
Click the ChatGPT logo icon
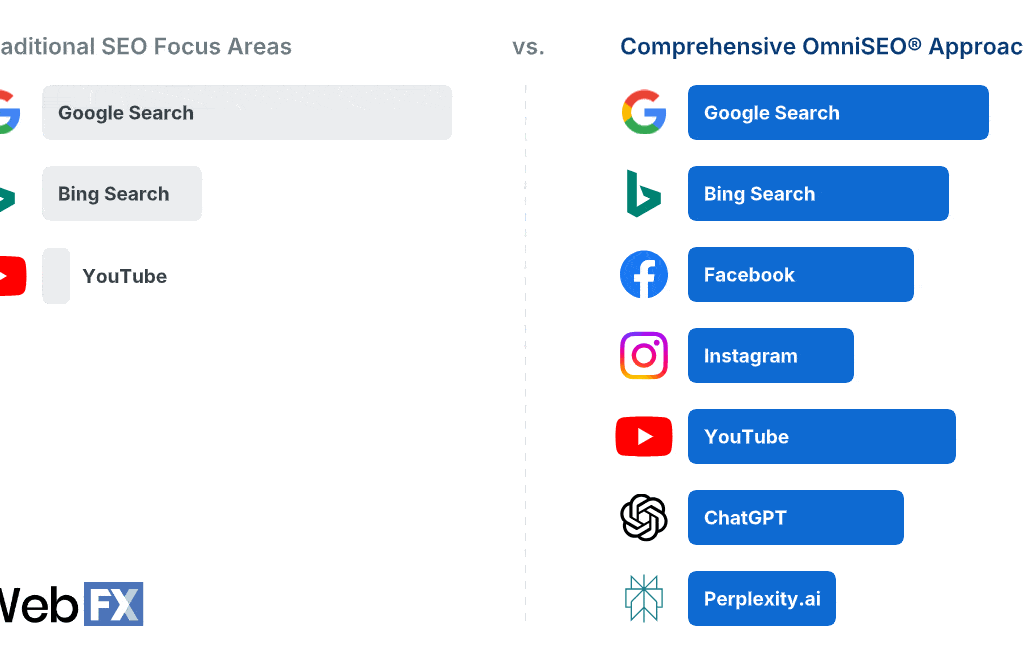pyautogui.click(x=644, y=517)
